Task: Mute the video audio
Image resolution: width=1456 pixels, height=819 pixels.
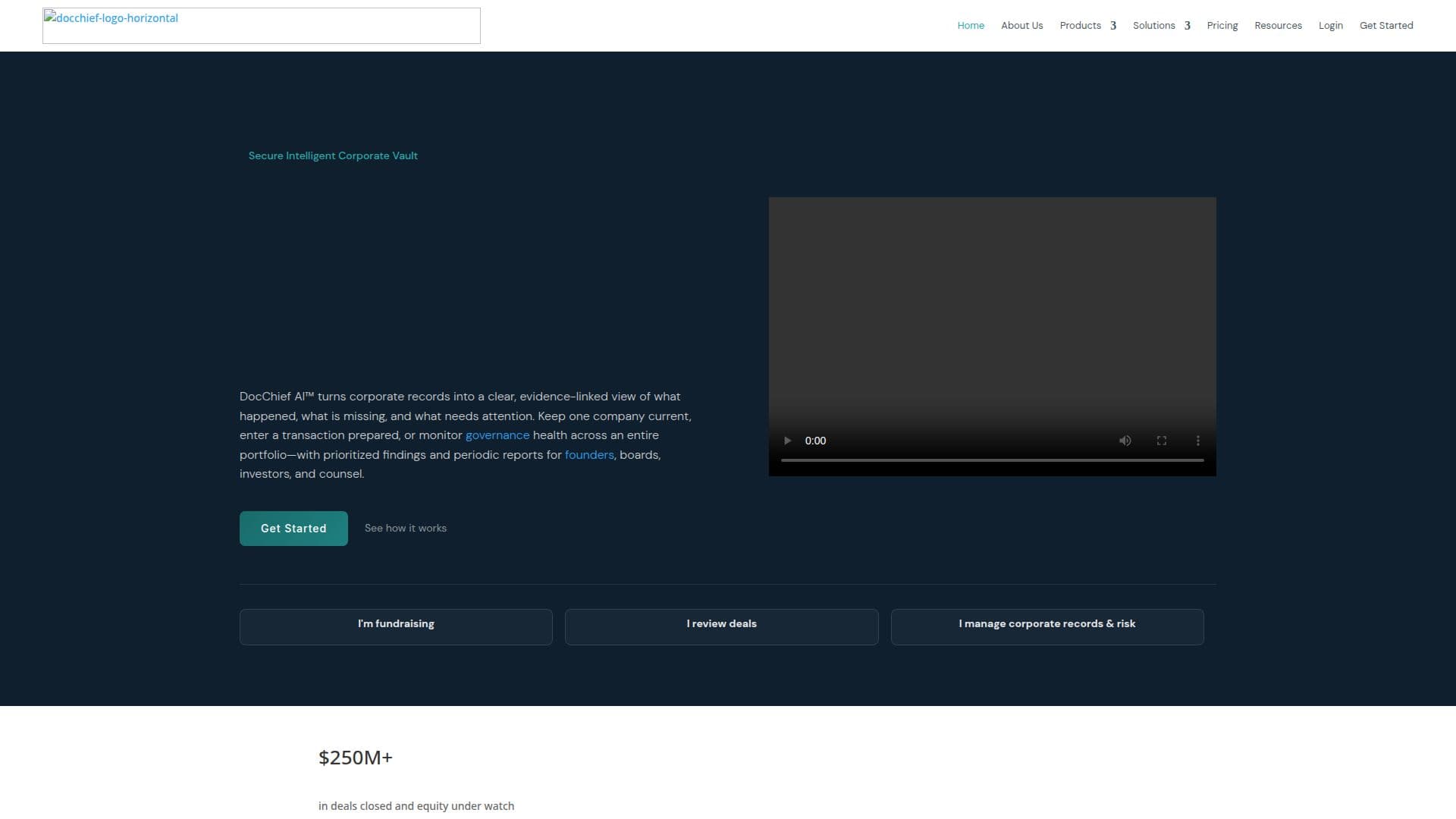Action: tap(1125, 441)
